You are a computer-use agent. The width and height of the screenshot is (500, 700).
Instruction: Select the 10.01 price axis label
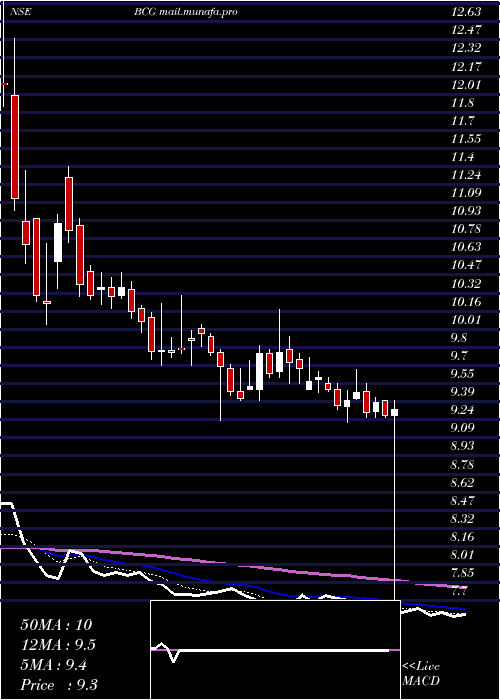pyautogui.click(x=467, y=320)
